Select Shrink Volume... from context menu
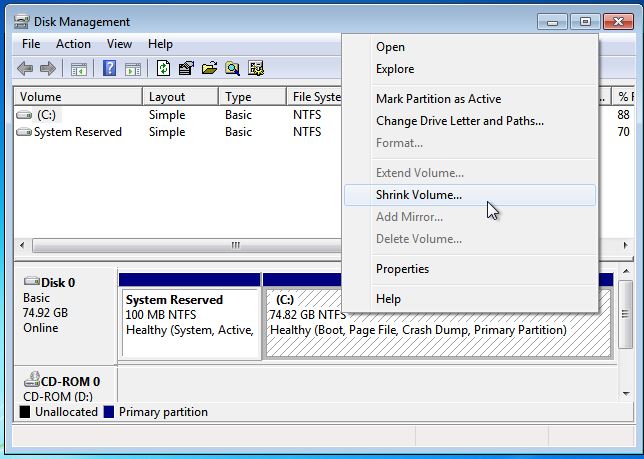Image resolution: width=644 pixels, height=459 pixels. (470, 195)
